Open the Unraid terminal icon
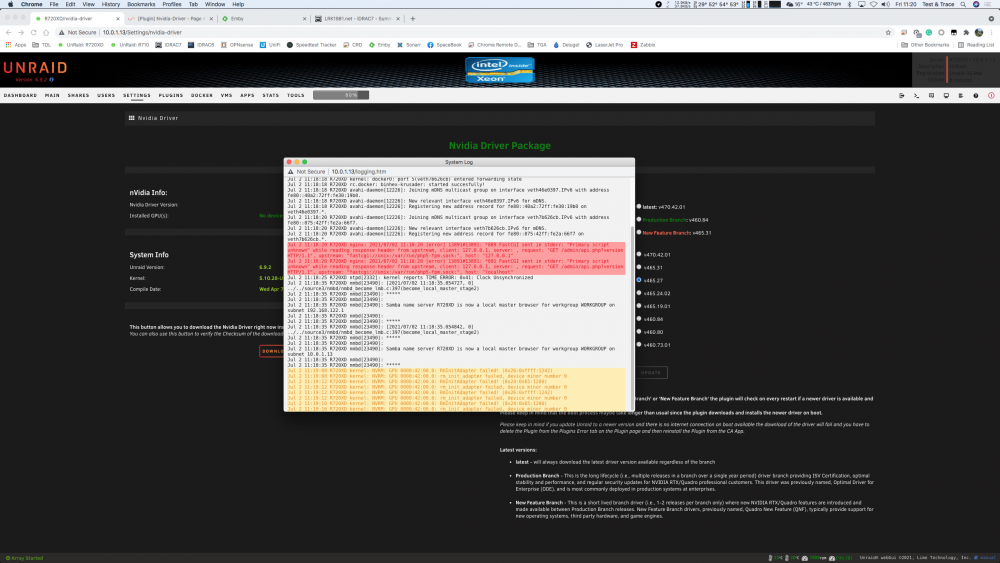Screen dimensions: 1000x563 click(916, 96)
